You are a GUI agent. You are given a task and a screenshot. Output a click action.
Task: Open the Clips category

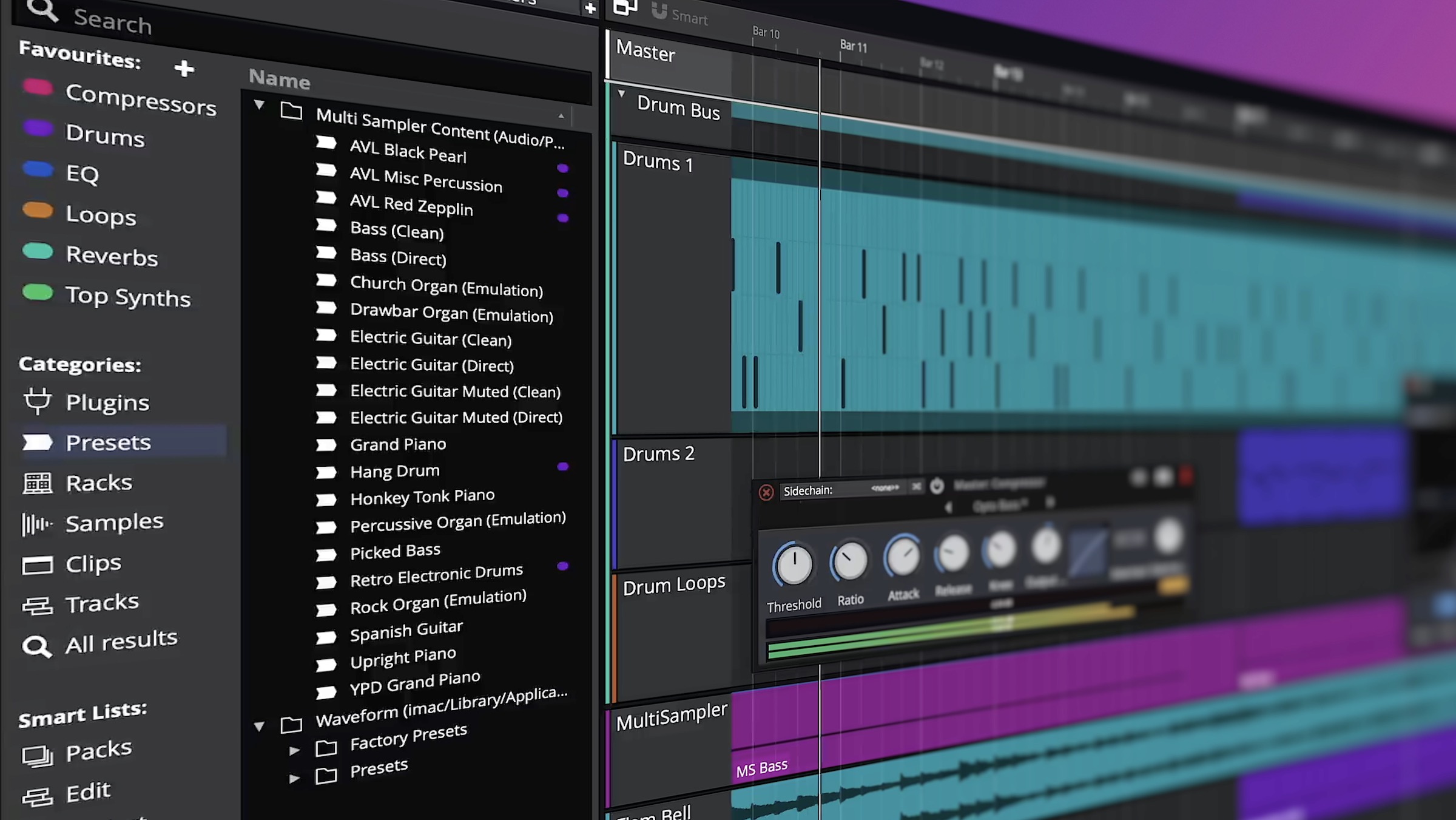tap(93, 564)
